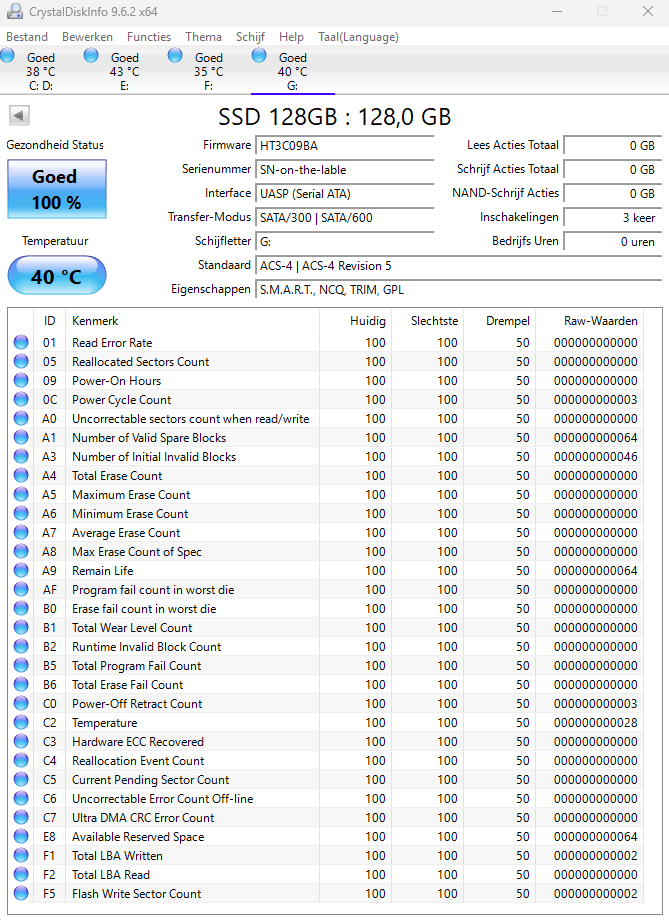Click the status orb for Current Pending Sector Count

click(21, 779)
